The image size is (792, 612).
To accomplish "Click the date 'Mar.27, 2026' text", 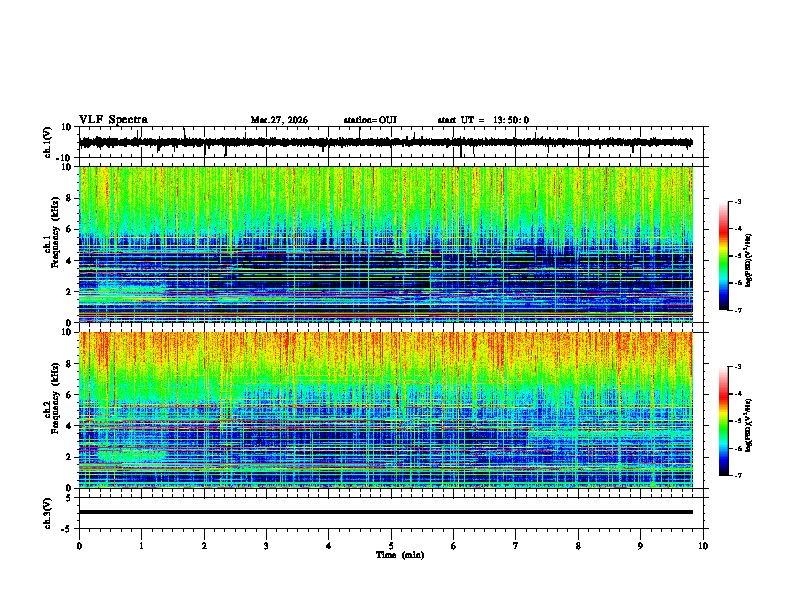I will [279, 120].
